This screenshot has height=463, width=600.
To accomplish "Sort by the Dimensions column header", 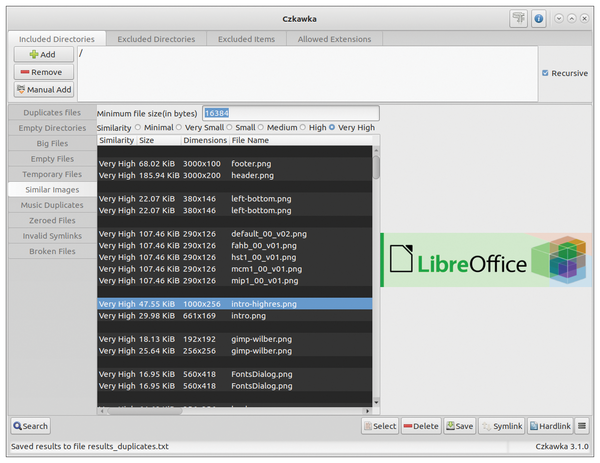I will pyautogui.click(x=205, y=140).
